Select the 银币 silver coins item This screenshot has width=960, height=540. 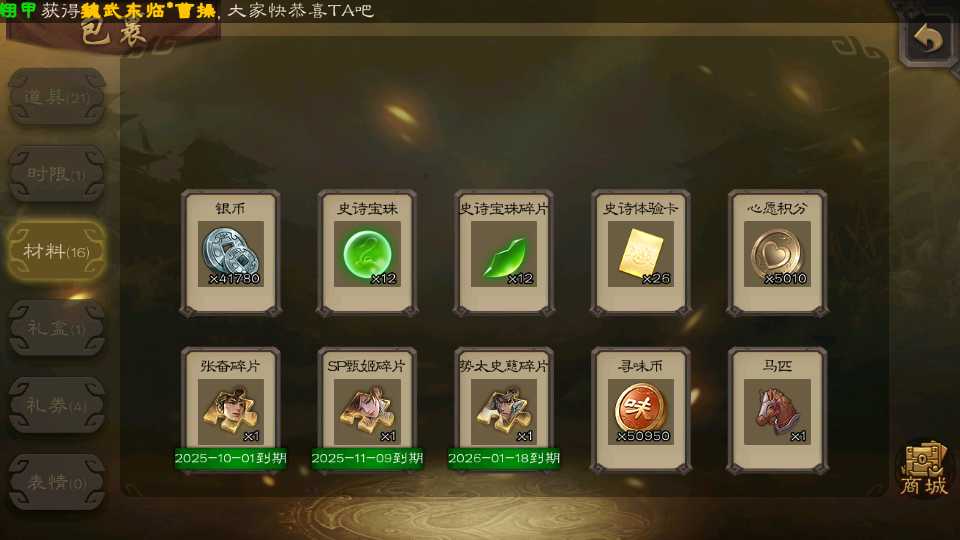click(231, 253)
